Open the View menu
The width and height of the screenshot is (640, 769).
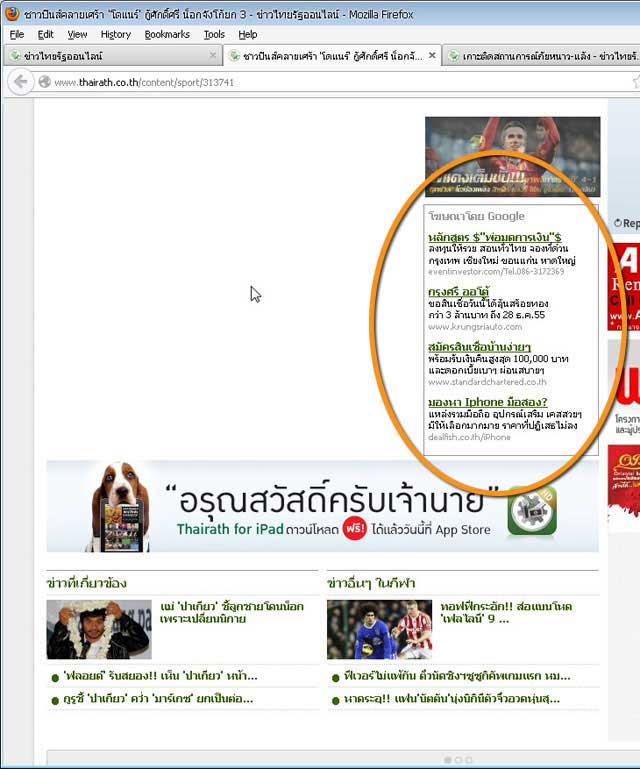77,34
